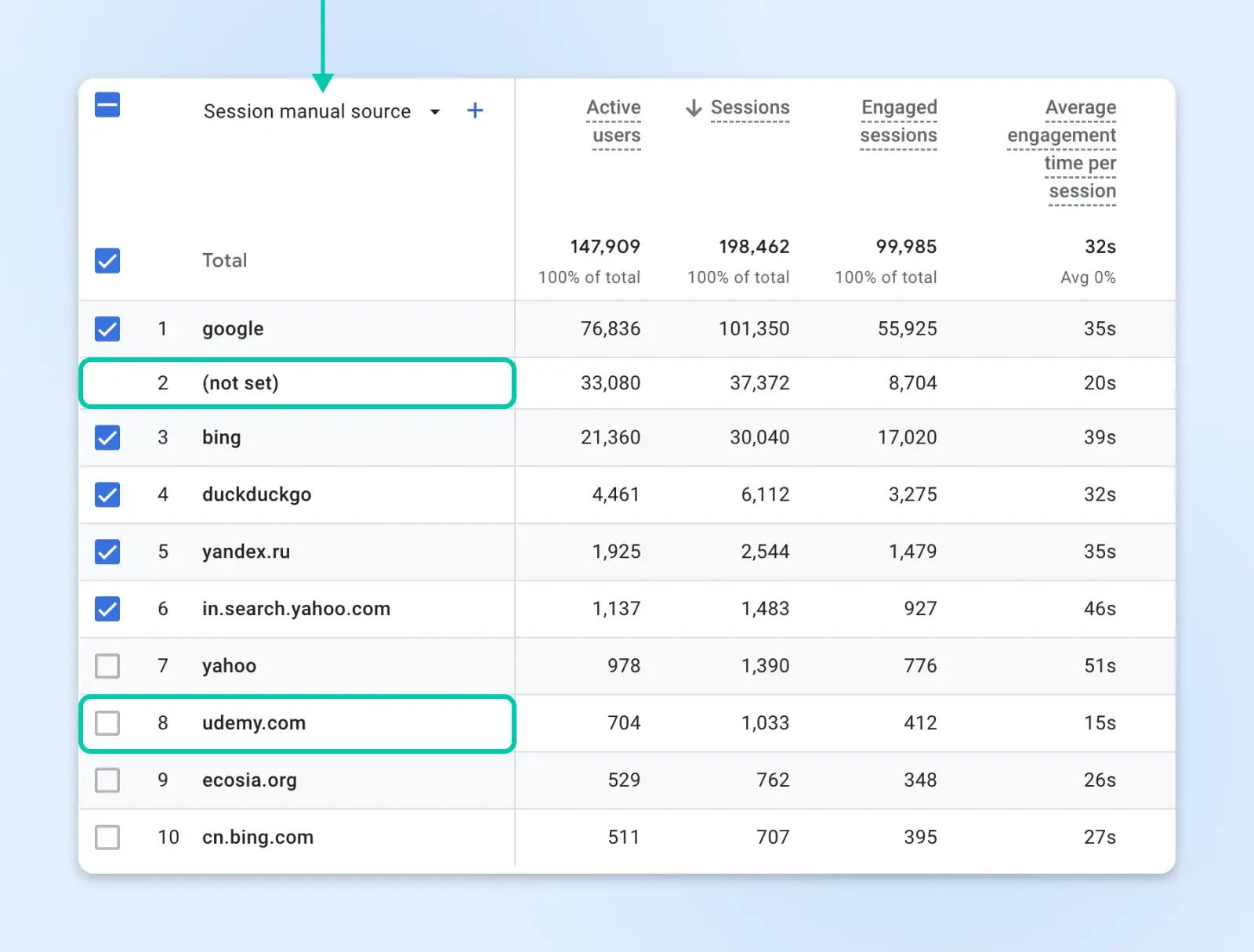
Task: Click the (not set) source row label
Action: click(x=241, y=383)
